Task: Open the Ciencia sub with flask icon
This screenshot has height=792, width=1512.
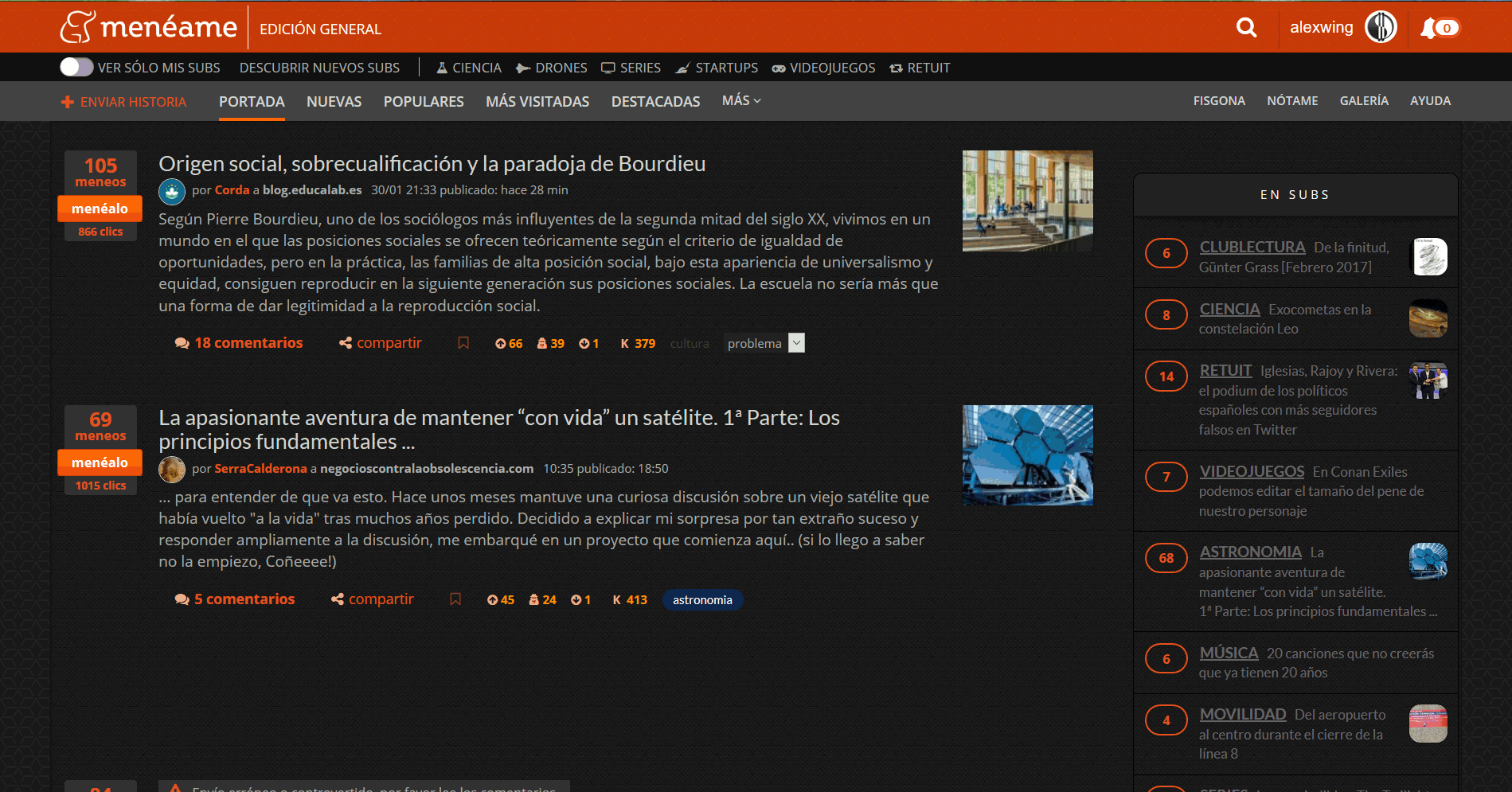Action: pos(469,68)
